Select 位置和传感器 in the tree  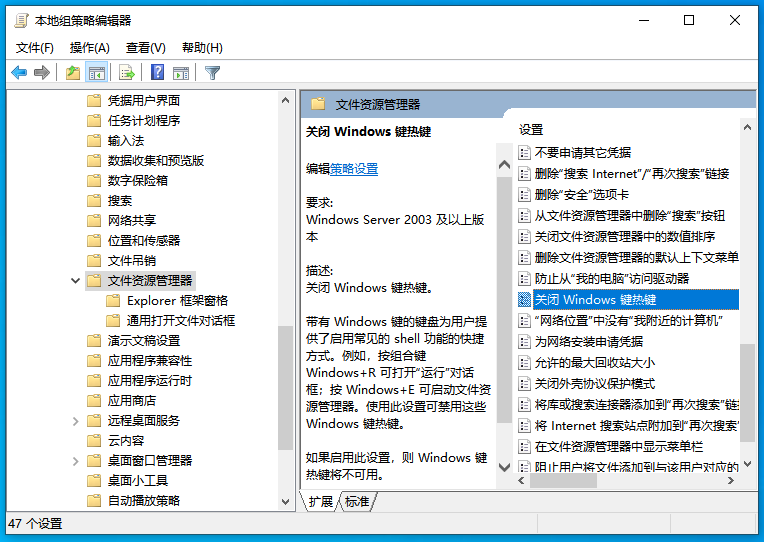pyautogui.click(x=144, y=241)
